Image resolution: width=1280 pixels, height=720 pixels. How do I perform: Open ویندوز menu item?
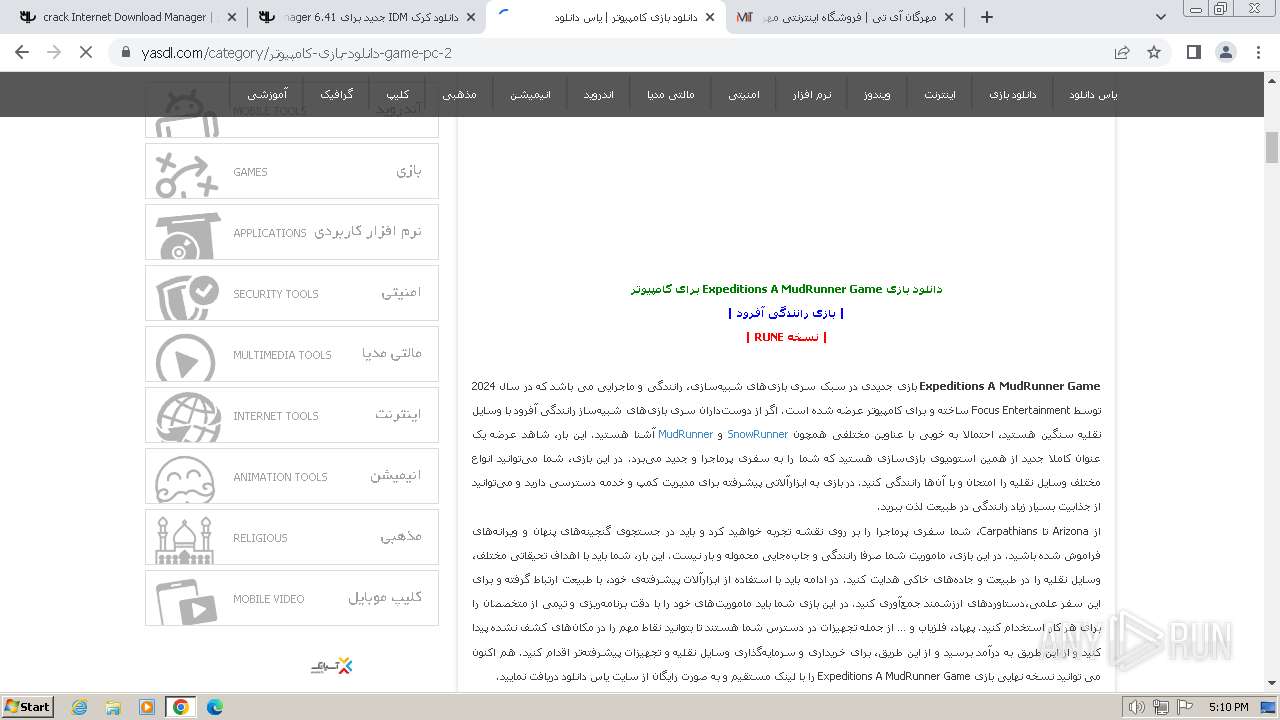coord(876,95)
